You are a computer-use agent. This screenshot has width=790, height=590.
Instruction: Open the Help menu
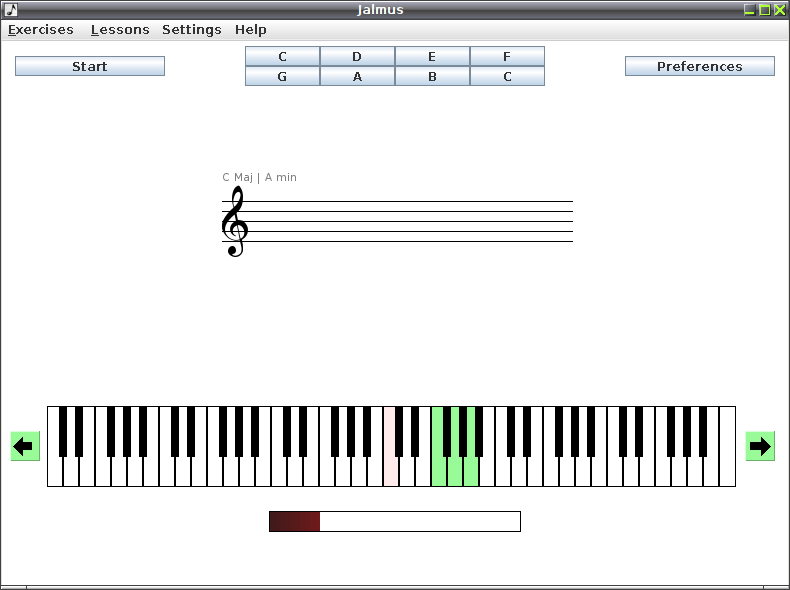(250, 30)
